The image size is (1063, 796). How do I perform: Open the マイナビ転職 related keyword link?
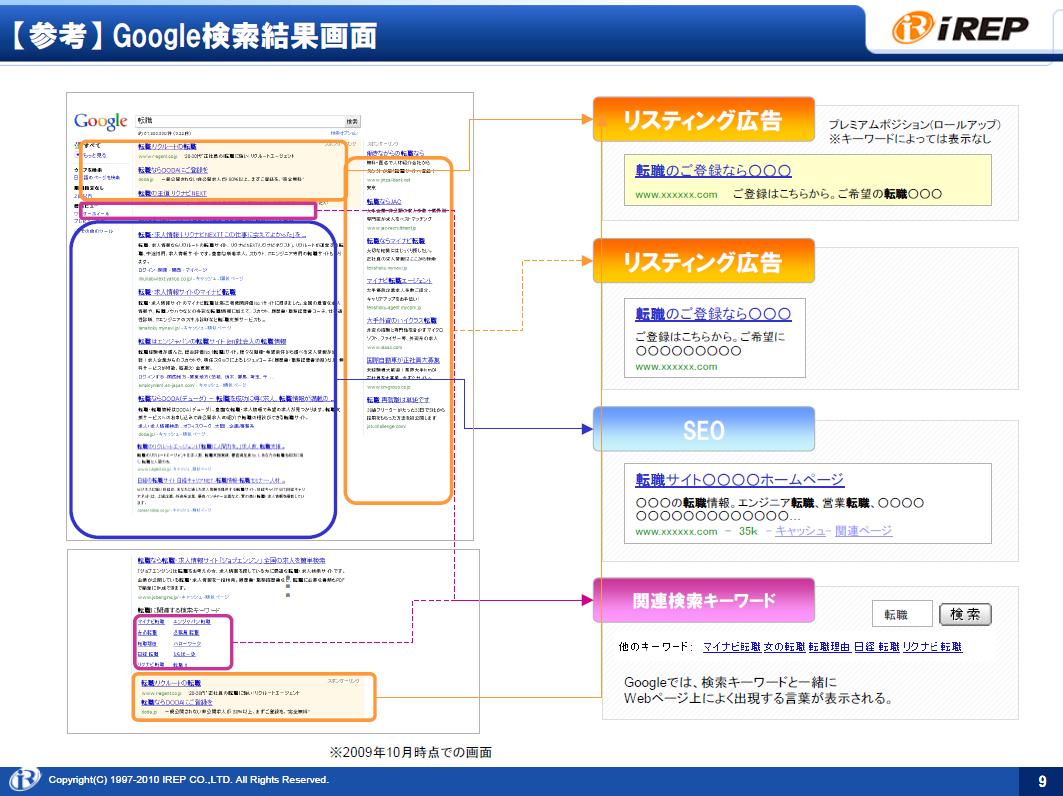[731, 647]
